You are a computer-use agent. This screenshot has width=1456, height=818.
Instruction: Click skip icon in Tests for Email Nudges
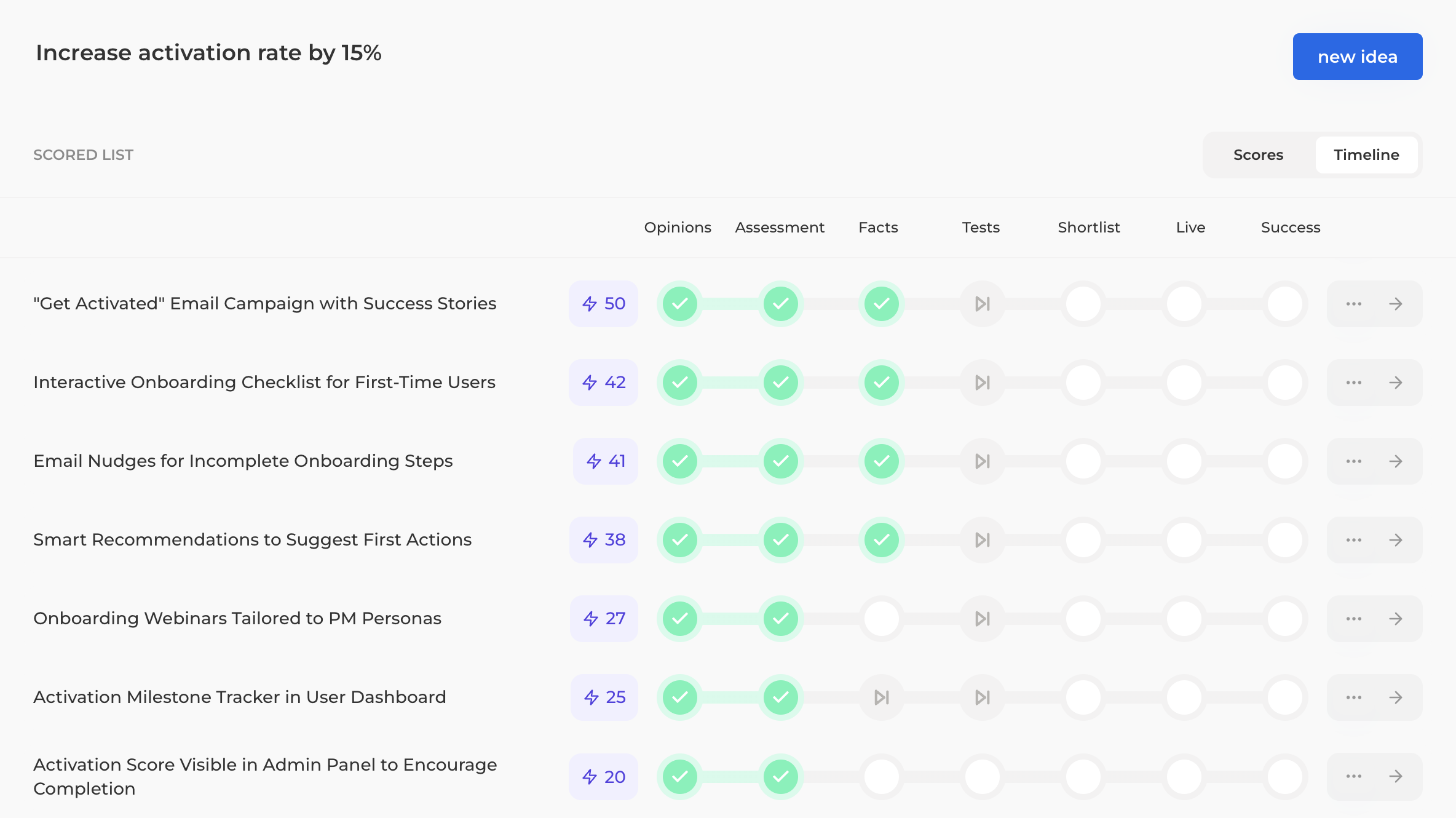point(982,461)
